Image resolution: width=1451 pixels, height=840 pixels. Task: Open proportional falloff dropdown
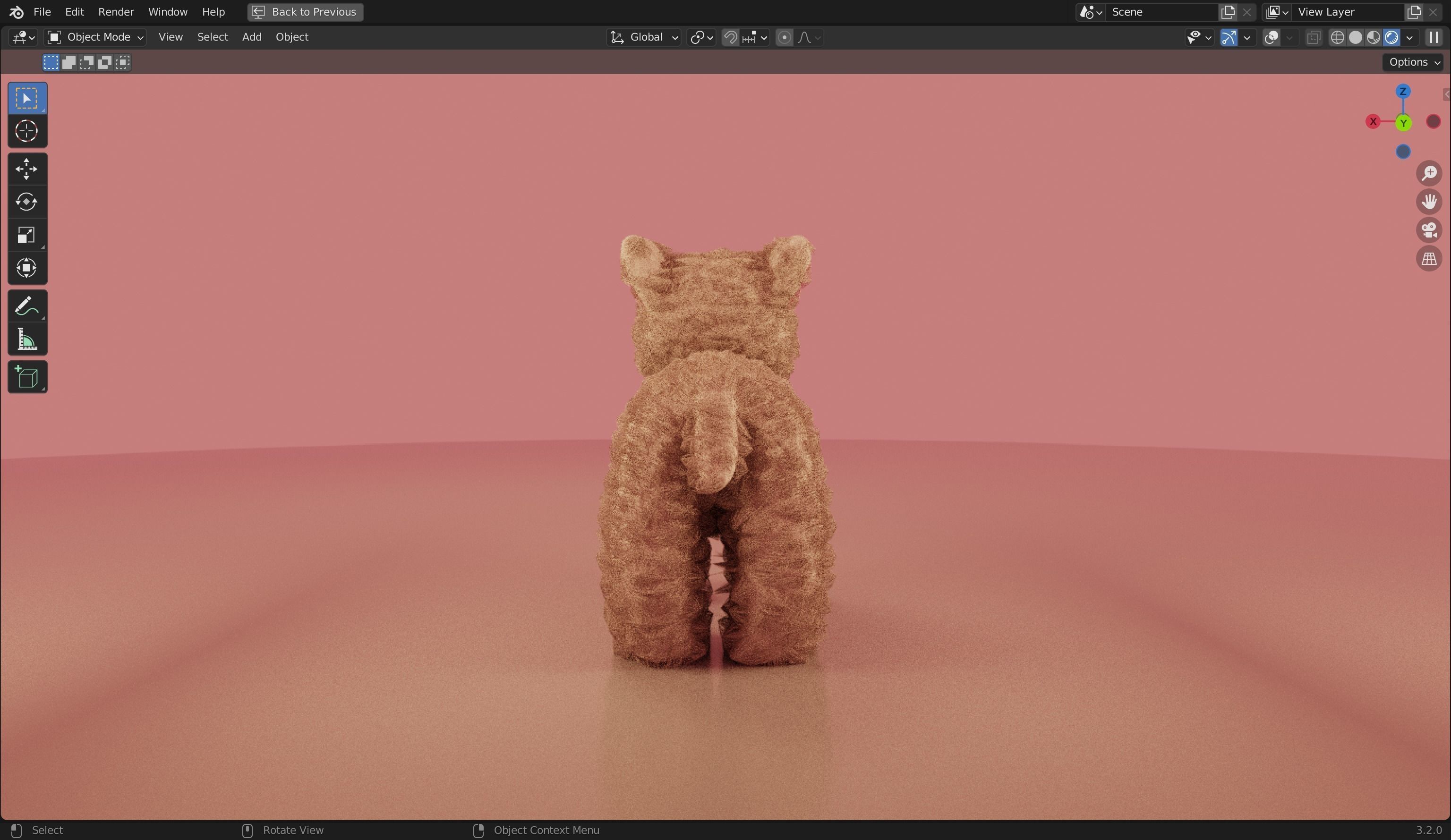(x=809, y=37)
